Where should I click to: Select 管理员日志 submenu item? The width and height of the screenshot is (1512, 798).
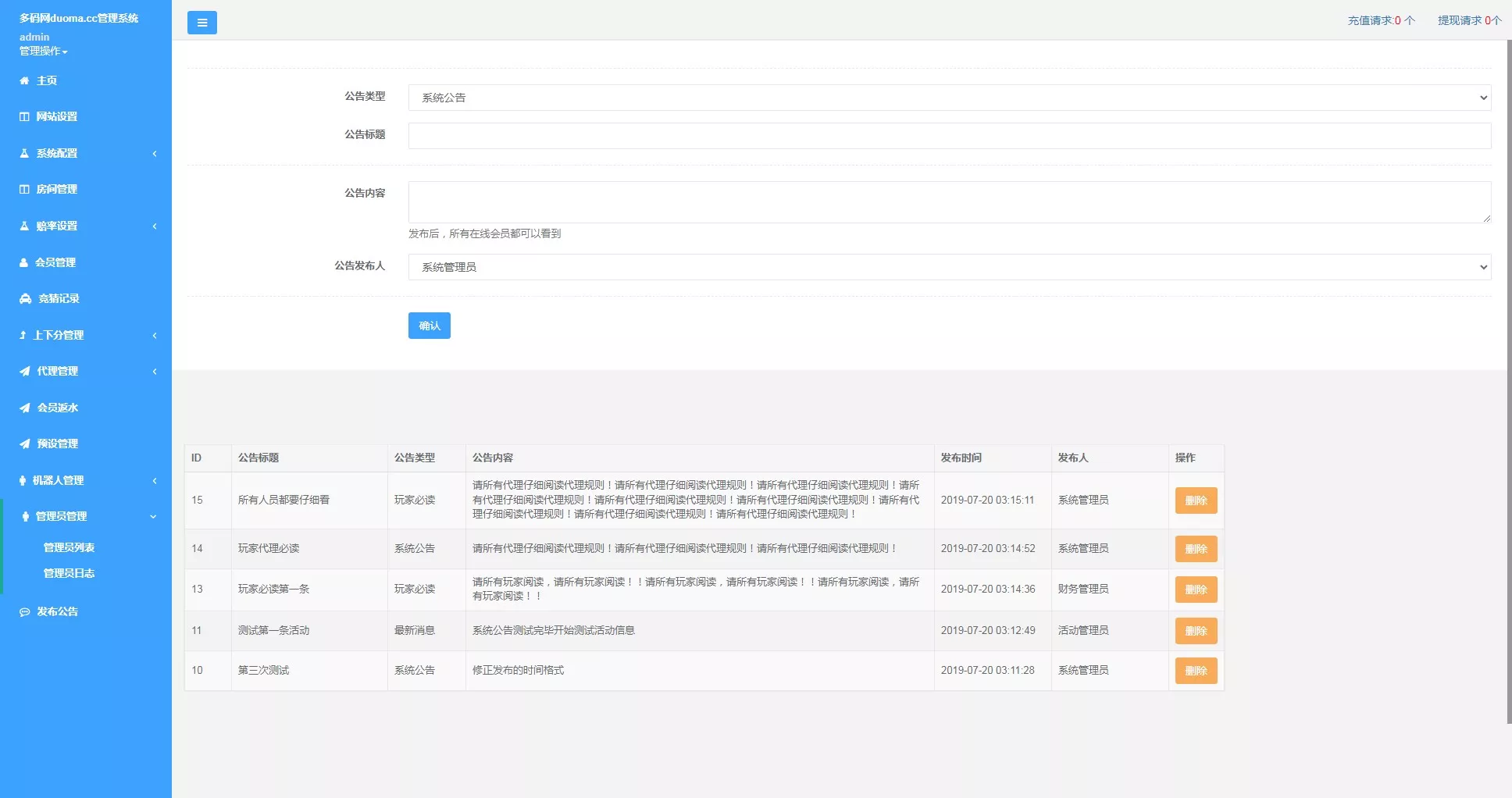pyautogui.click(x=69, y=572)
